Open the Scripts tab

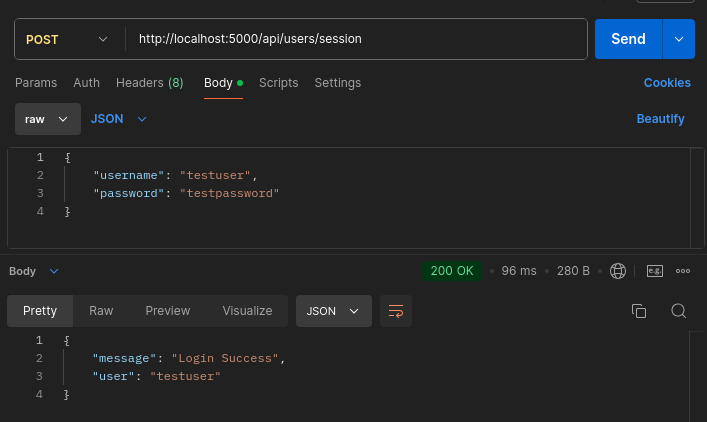(x=279, y=83)
